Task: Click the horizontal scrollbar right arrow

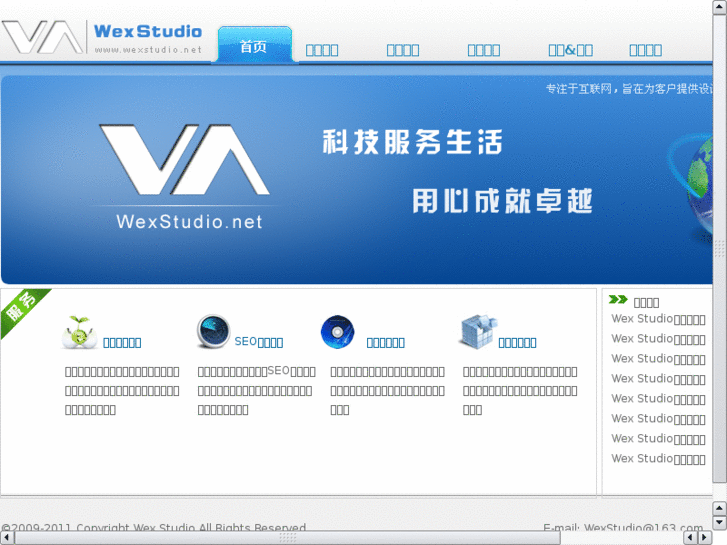Action: click(x=705, y=538)
